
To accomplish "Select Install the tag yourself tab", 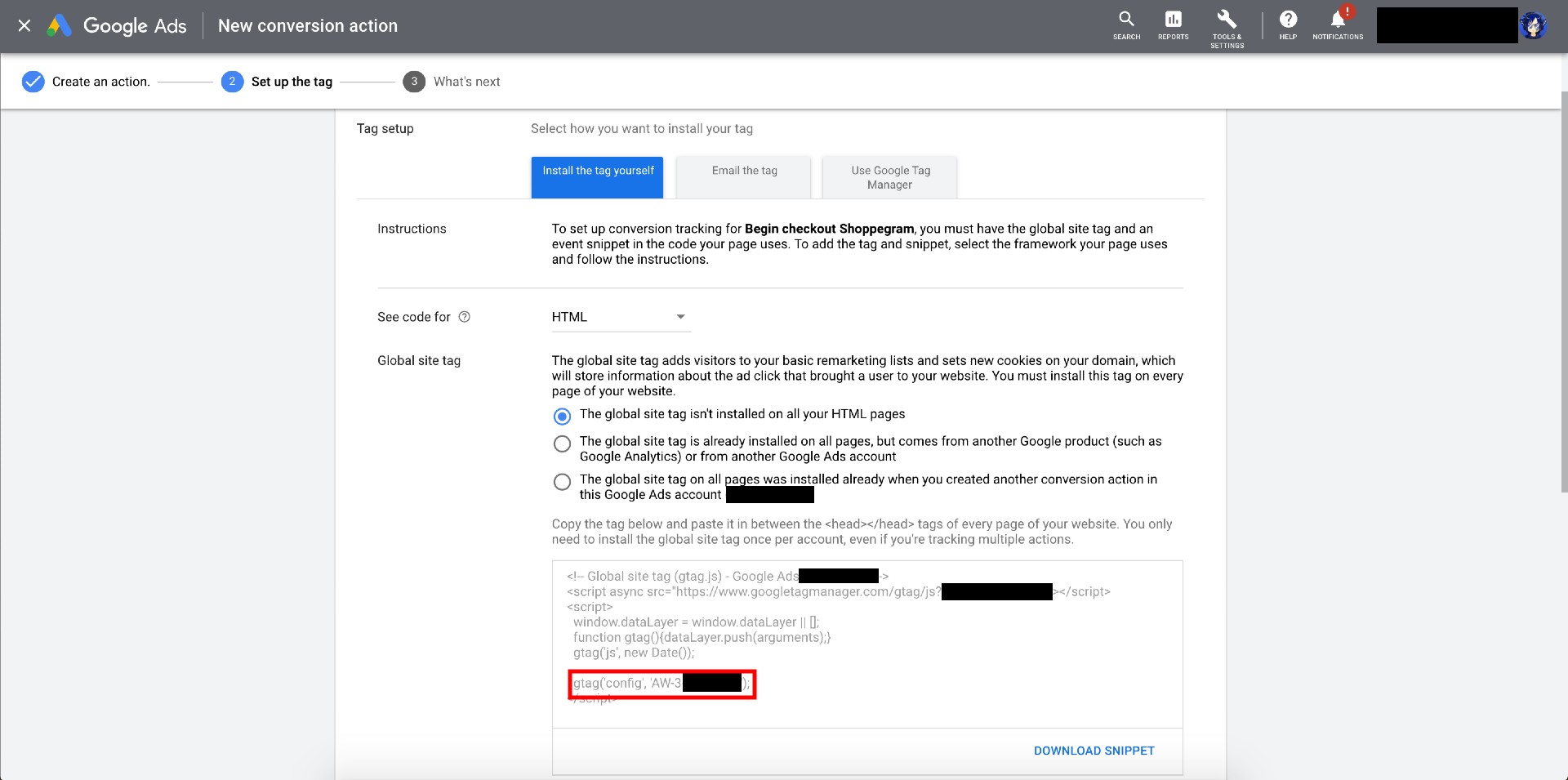I will click(598, 177).
